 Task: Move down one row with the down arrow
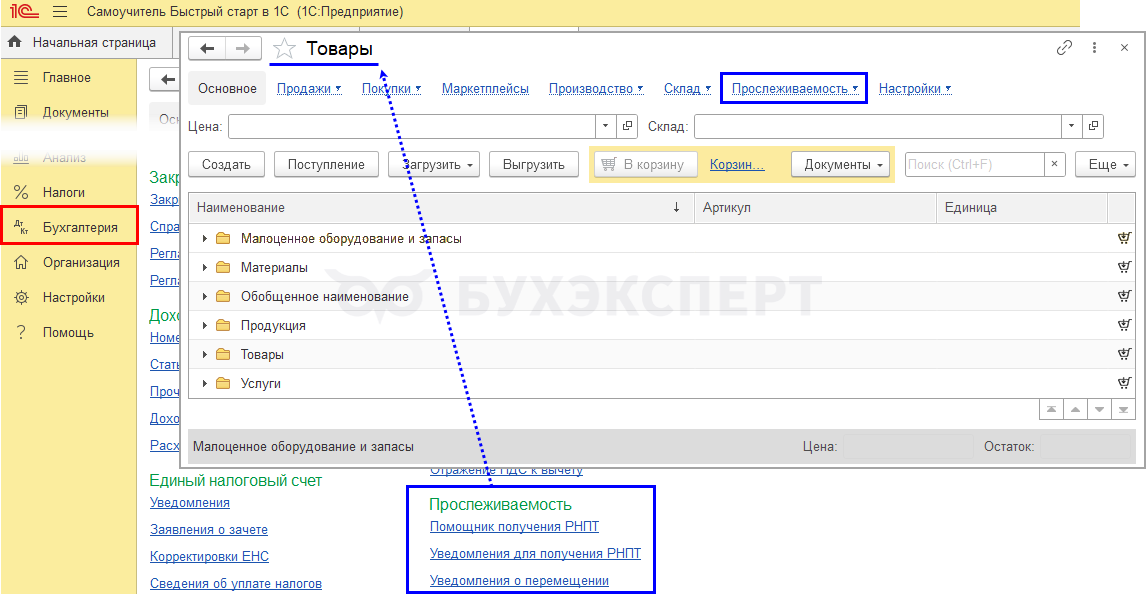click(1099, 409)
